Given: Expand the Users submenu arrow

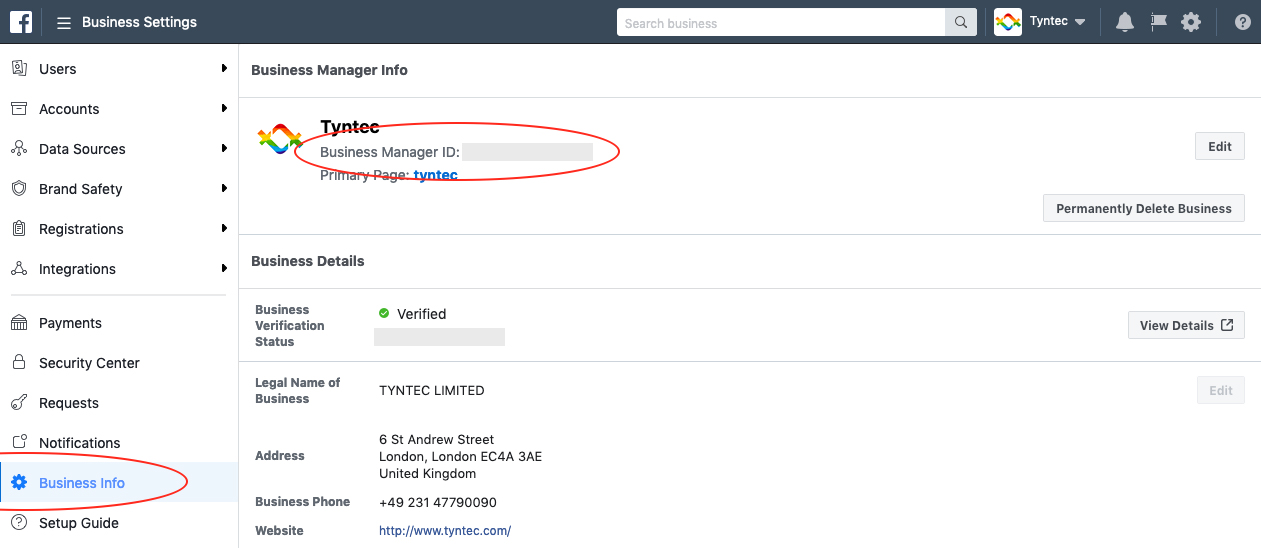Looking at the screenshot, I should click(x=224, y=68).
